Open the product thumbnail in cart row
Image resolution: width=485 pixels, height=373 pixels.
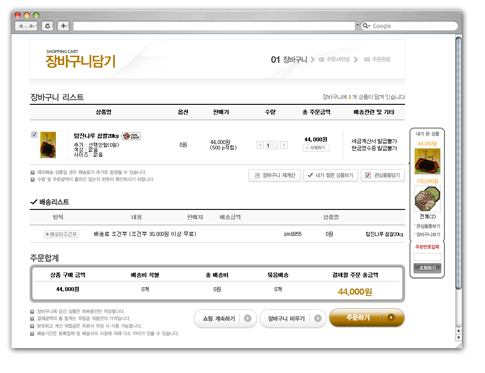tap(48, 145)
